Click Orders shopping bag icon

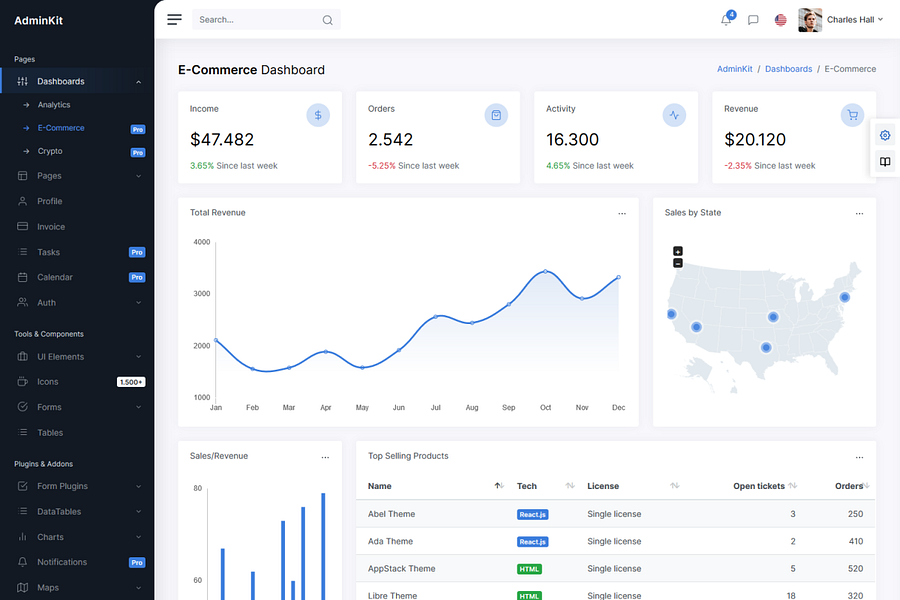tap(496, 115)
